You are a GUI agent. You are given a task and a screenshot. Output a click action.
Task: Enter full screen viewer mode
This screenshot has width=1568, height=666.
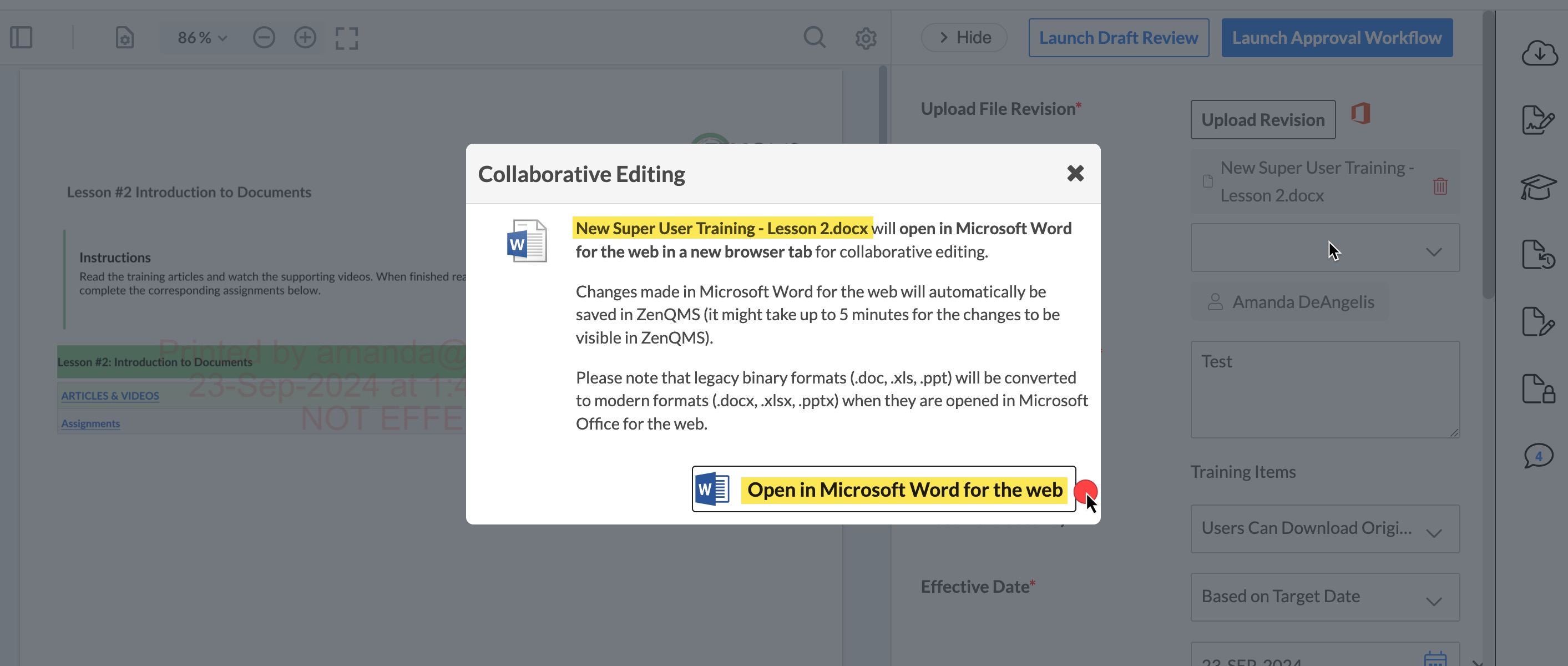(x=346, y=38)
